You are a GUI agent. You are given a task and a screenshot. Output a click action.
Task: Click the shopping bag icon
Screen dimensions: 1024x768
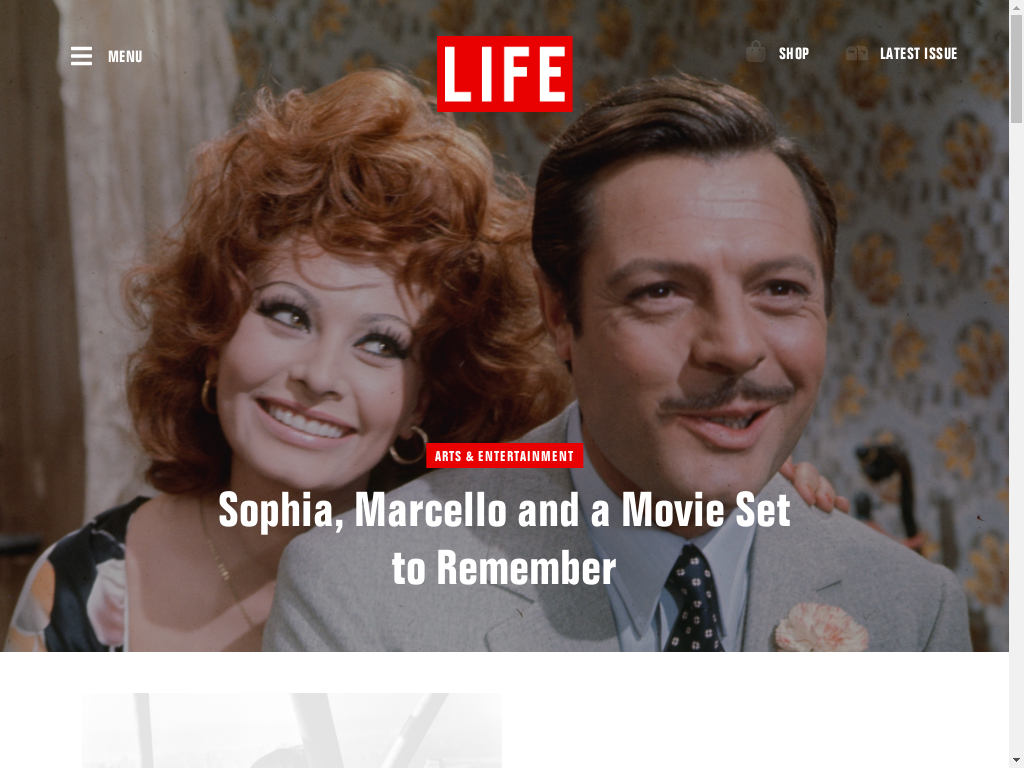pyautogui.click(x=756, y=52)
